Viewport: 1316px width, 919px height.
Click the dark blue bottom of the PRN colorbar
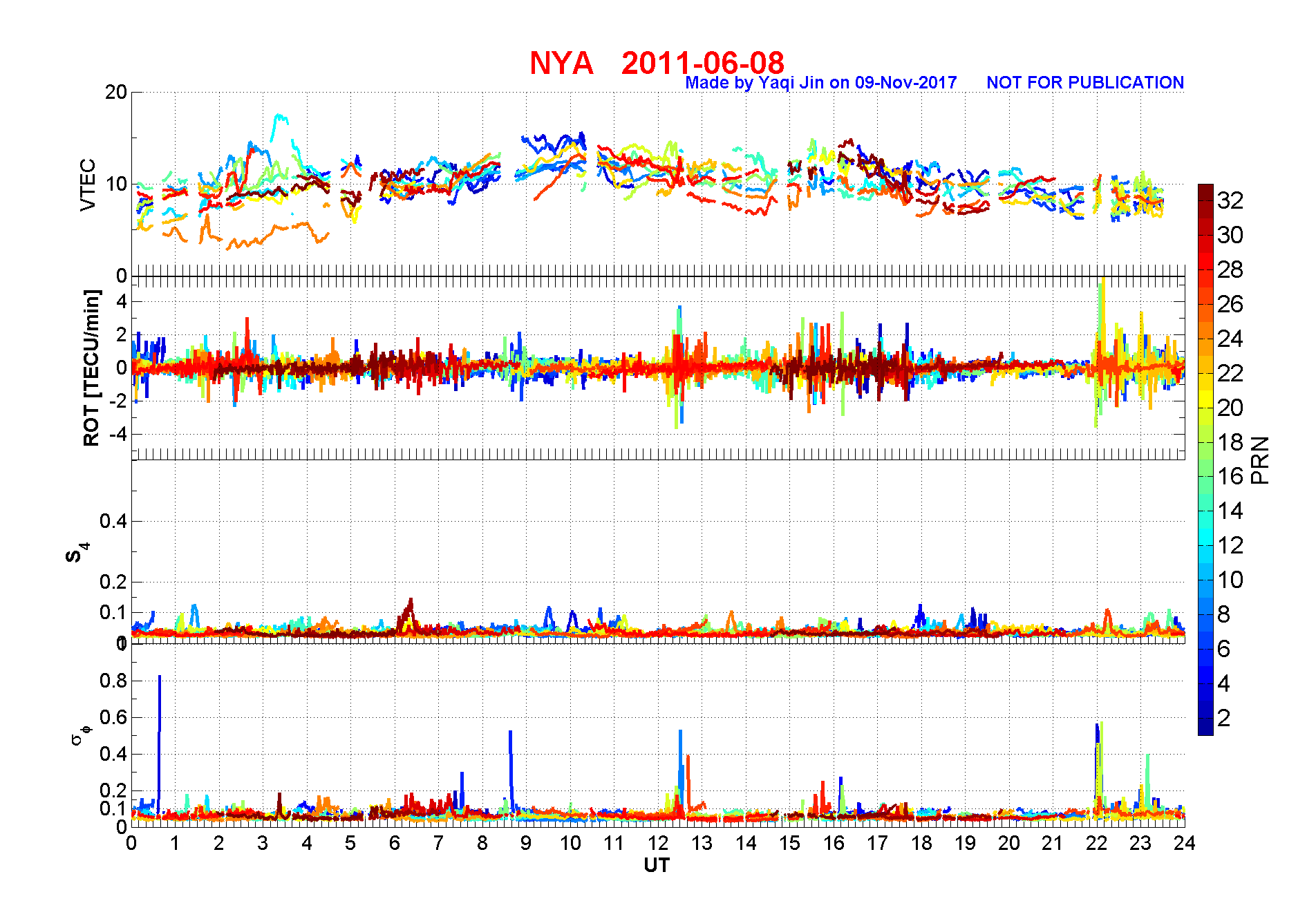[1205, 727]
